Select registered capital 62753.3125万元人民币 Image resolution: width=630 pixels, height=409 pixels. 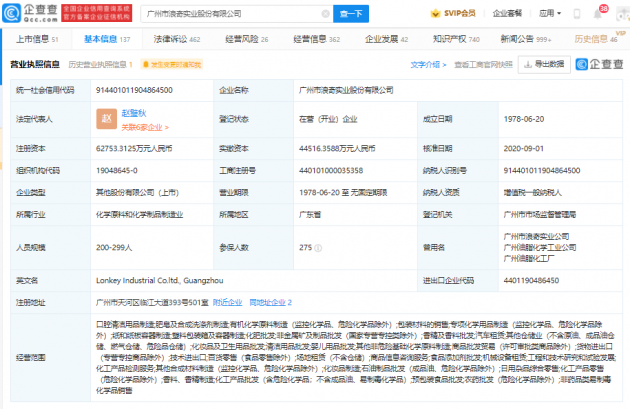click(x=134, y=148)
